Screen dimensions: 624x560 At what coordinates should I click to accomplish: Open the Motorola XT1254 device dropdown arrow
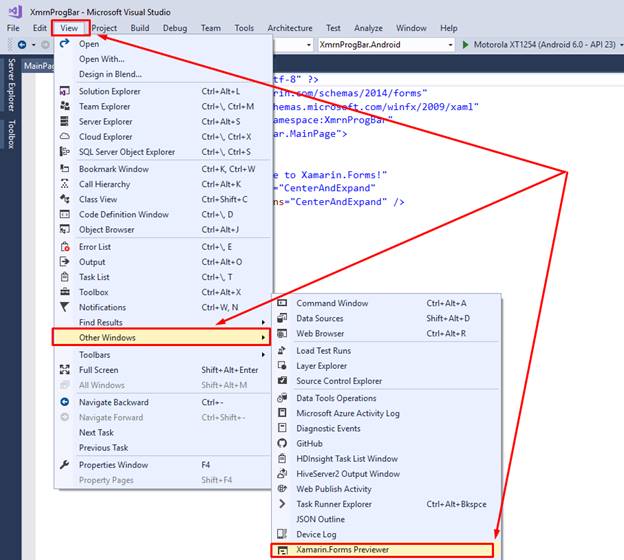(621, 45)
